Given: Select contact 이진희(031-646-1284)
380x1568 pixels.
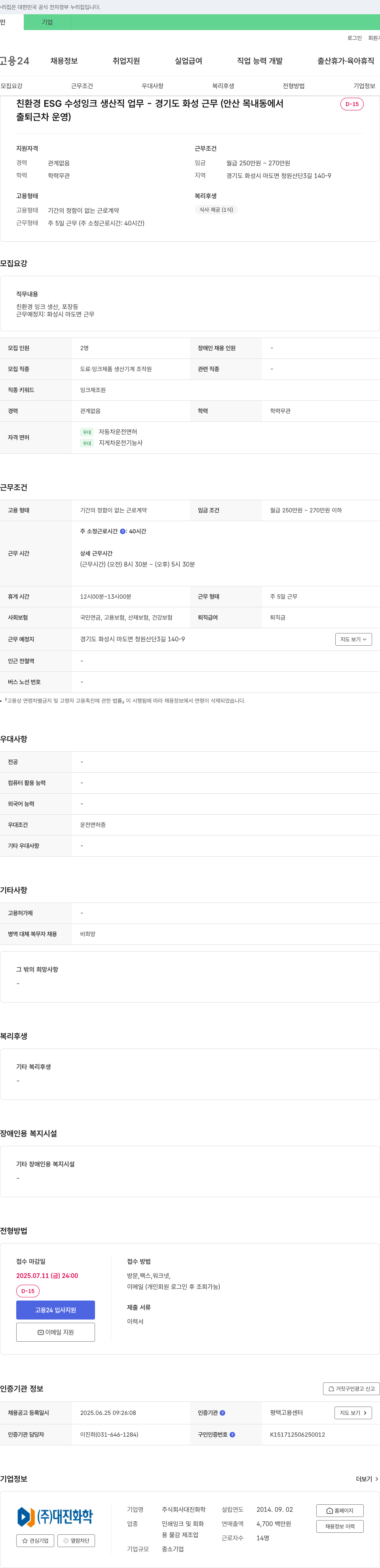Looking at the screenshot, I should (x=109, y=1435).
